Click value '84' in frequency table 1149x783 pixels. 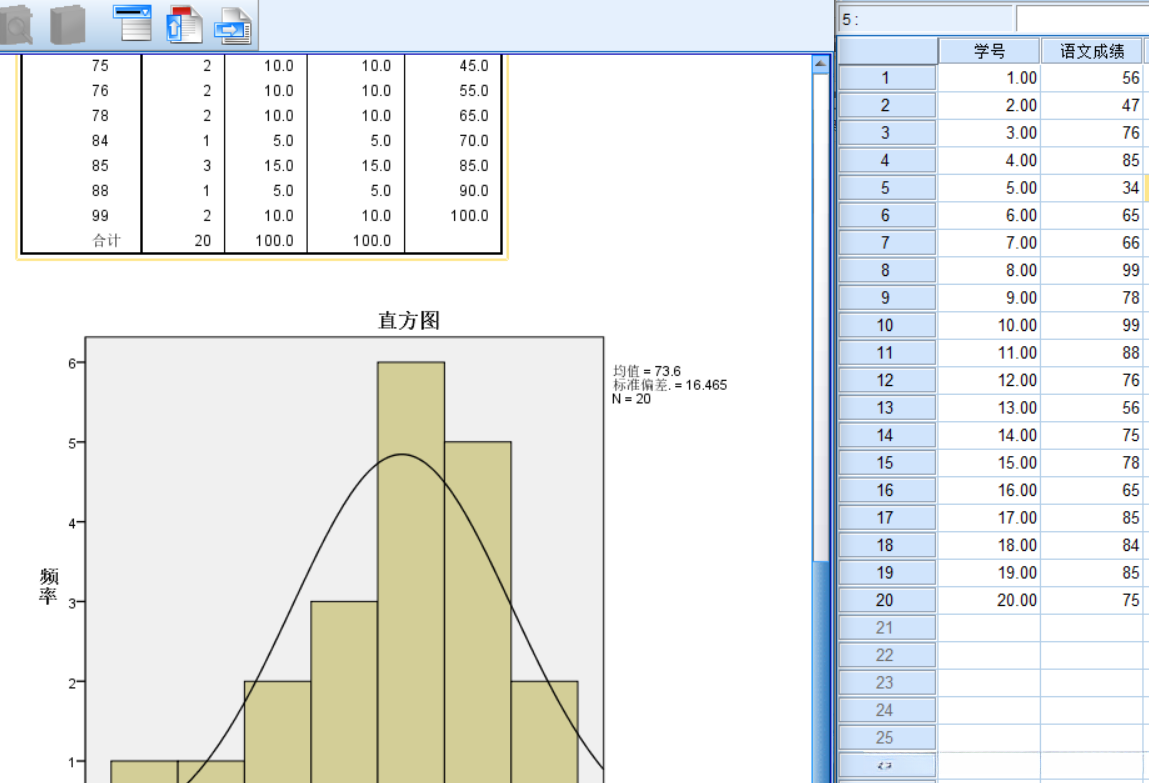[100, 141]
